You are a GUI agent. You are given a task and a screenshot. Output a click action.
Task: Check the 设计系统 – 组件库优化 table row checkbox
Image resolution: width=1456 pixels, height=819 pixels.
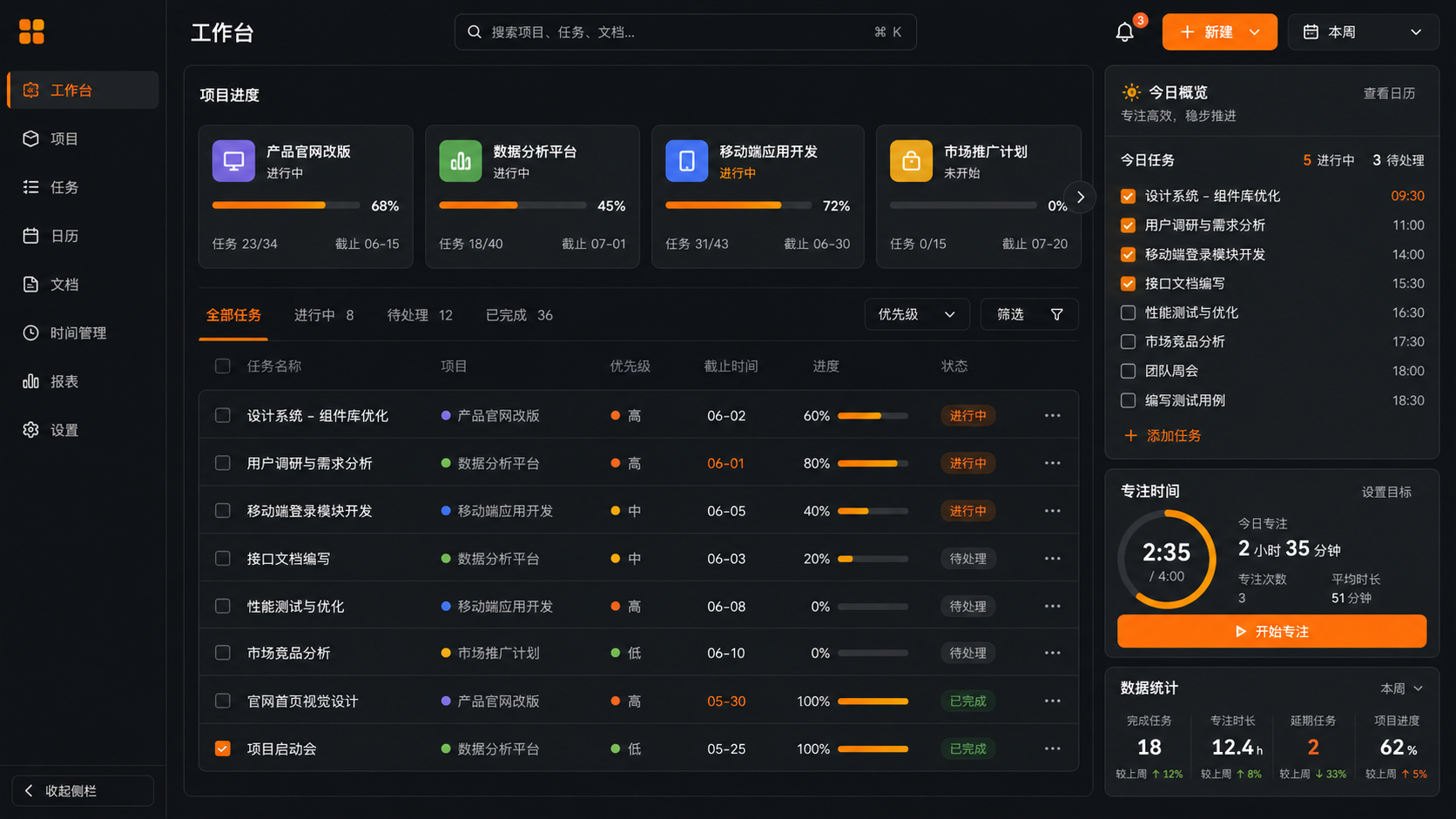pos(223,416)
